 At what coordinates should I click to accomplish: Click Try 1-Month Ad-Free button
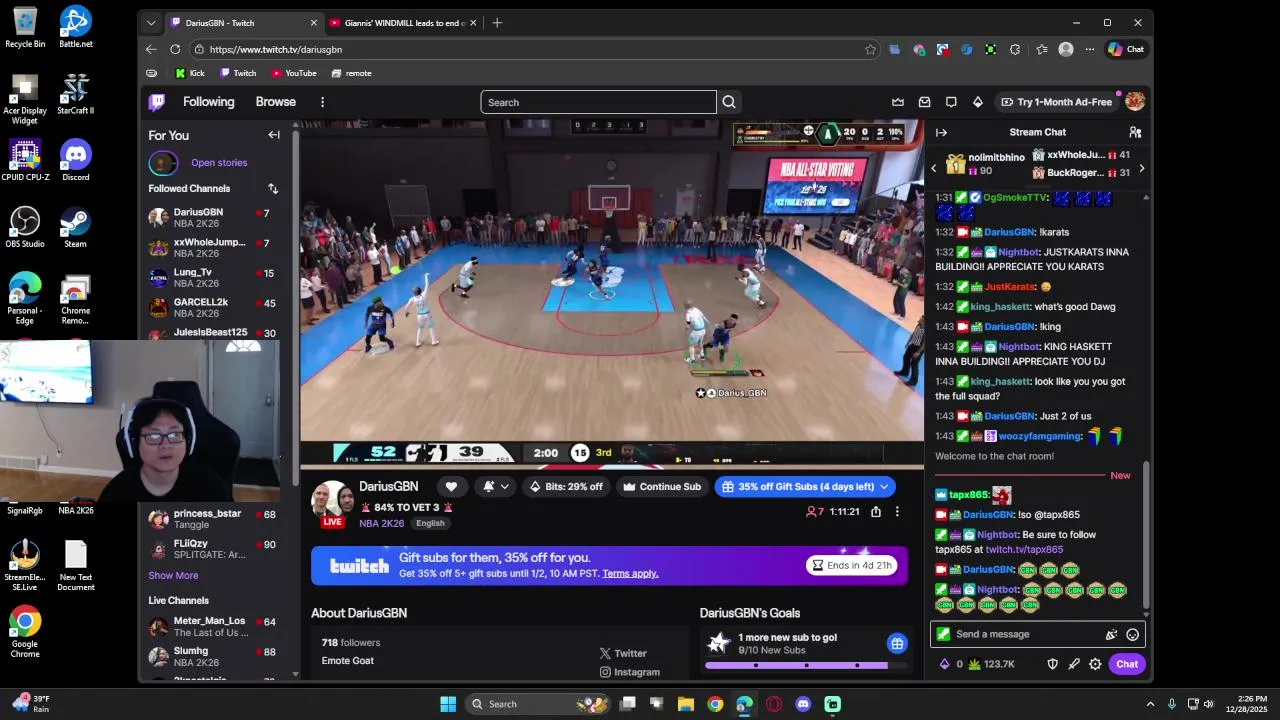click(x=1055, y=102)
